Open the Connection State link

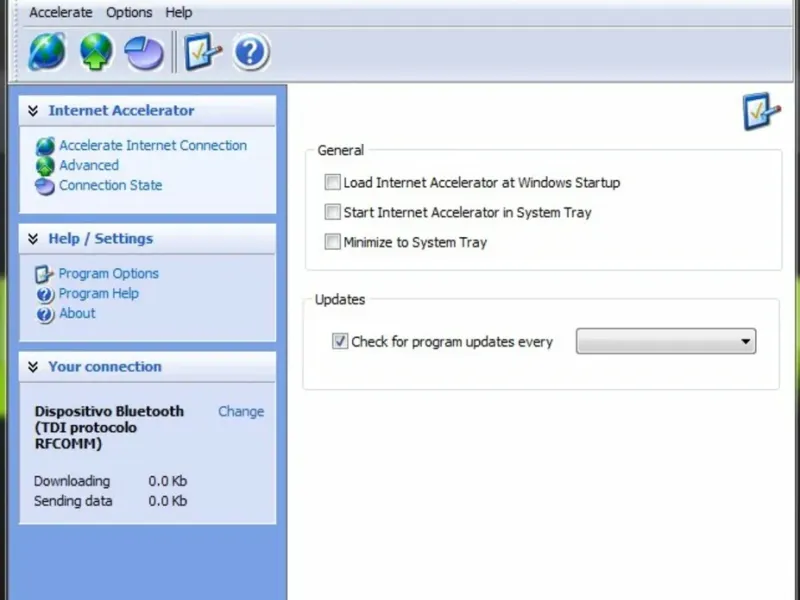pos(111,185)
